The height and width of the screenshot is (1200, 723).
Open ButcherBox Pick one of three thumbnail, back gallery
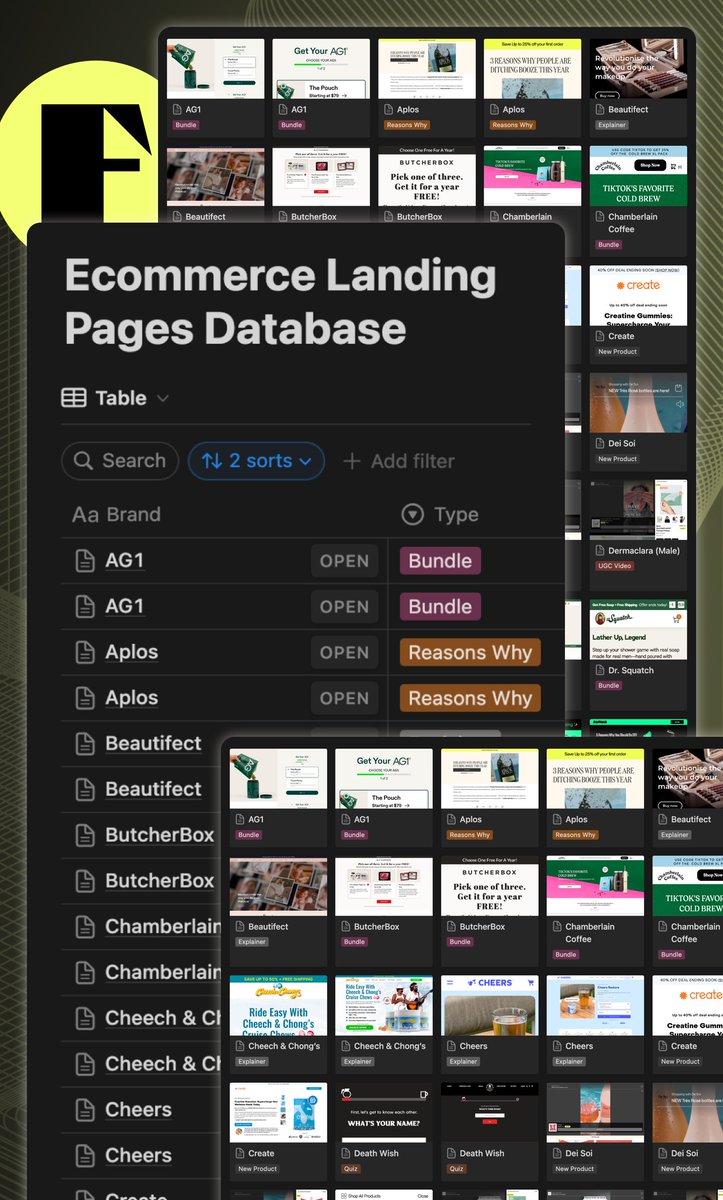click(427, 176)
